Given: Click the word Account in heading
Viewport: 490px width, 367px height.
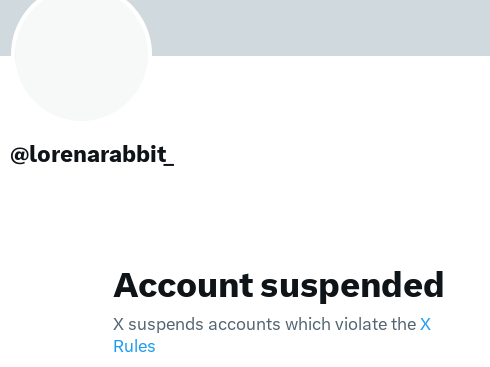Looking at the screenshot, I should [183, 285].
